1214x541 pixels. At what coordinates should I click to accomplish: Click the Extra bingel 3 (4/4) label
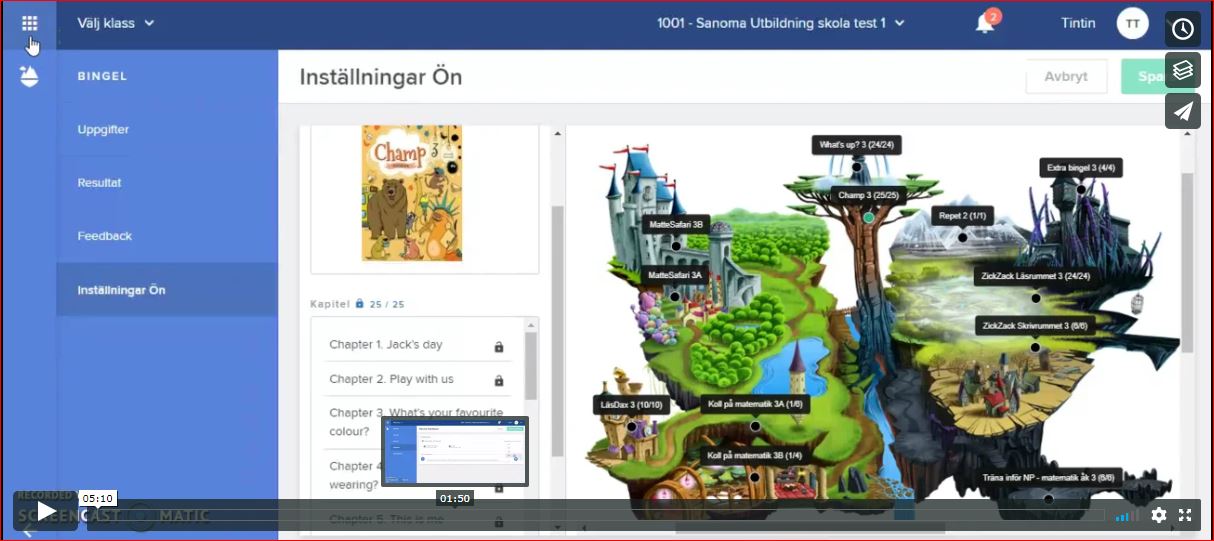tap(1081, 167)
